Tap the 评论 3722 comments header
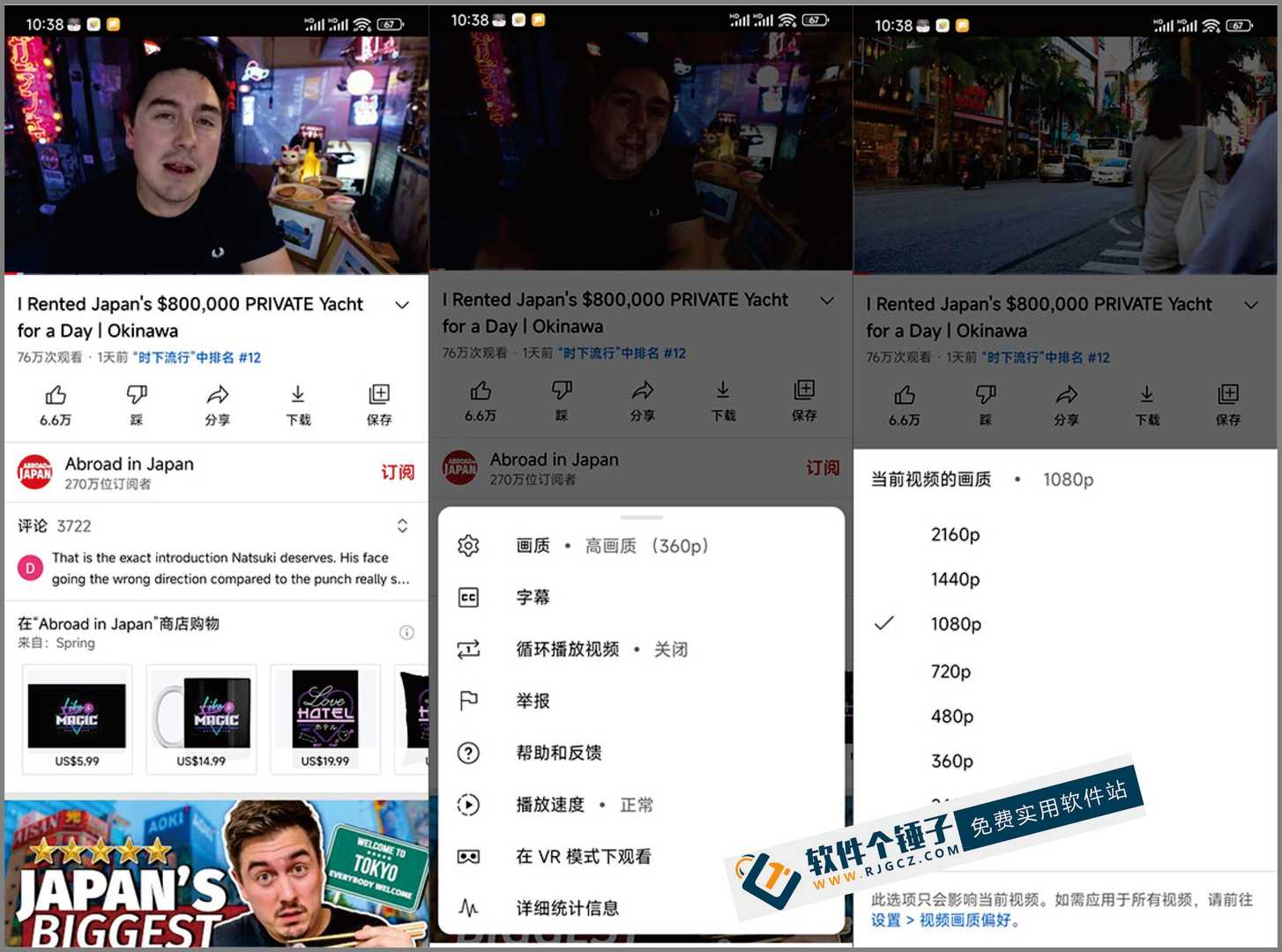1282x952 pixels. [x=55, y=526]
